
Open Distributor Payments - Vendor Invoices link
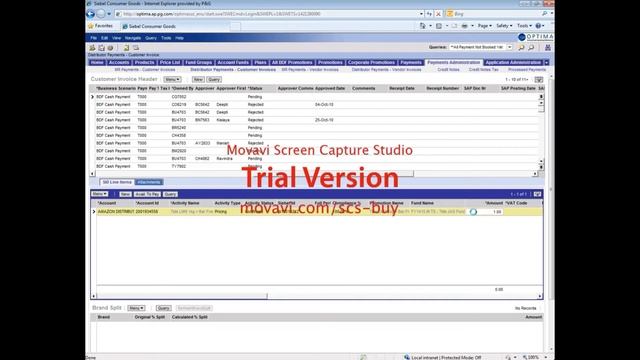(386, 70)
